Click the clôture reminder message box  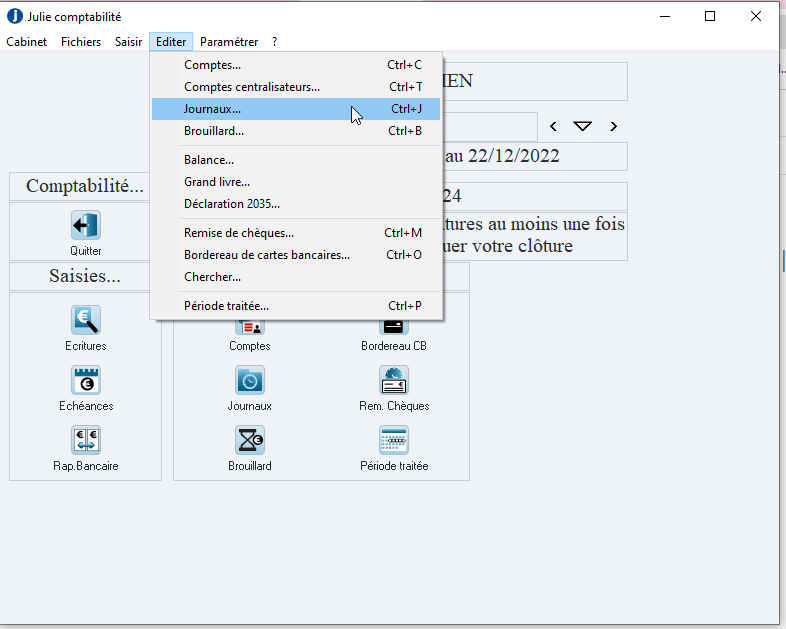pos(534,236)
